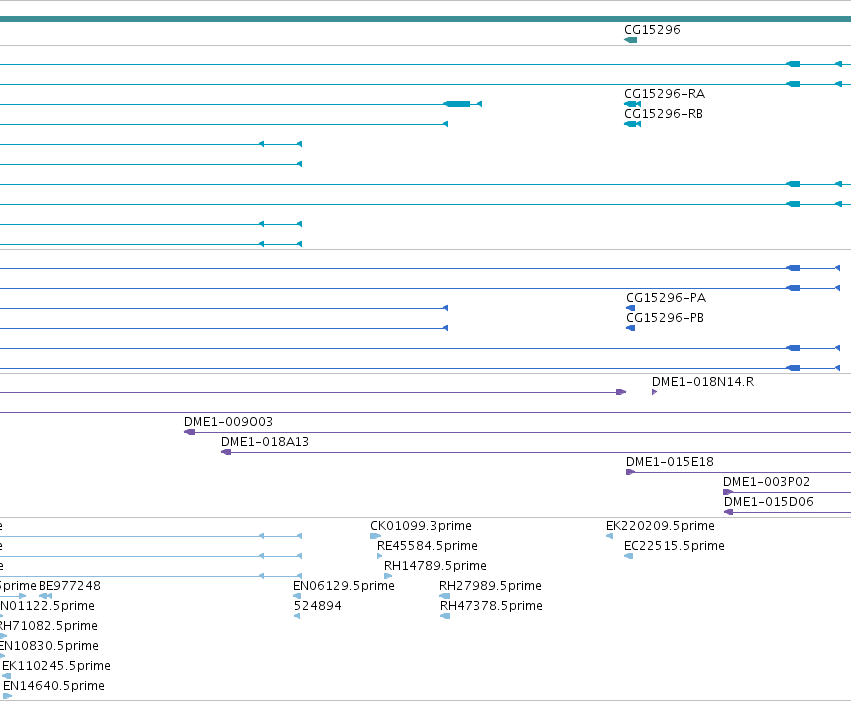The height and width of the screenshot is (701, 851).
Task: Select the 524894 feature label
Action: 317,607
